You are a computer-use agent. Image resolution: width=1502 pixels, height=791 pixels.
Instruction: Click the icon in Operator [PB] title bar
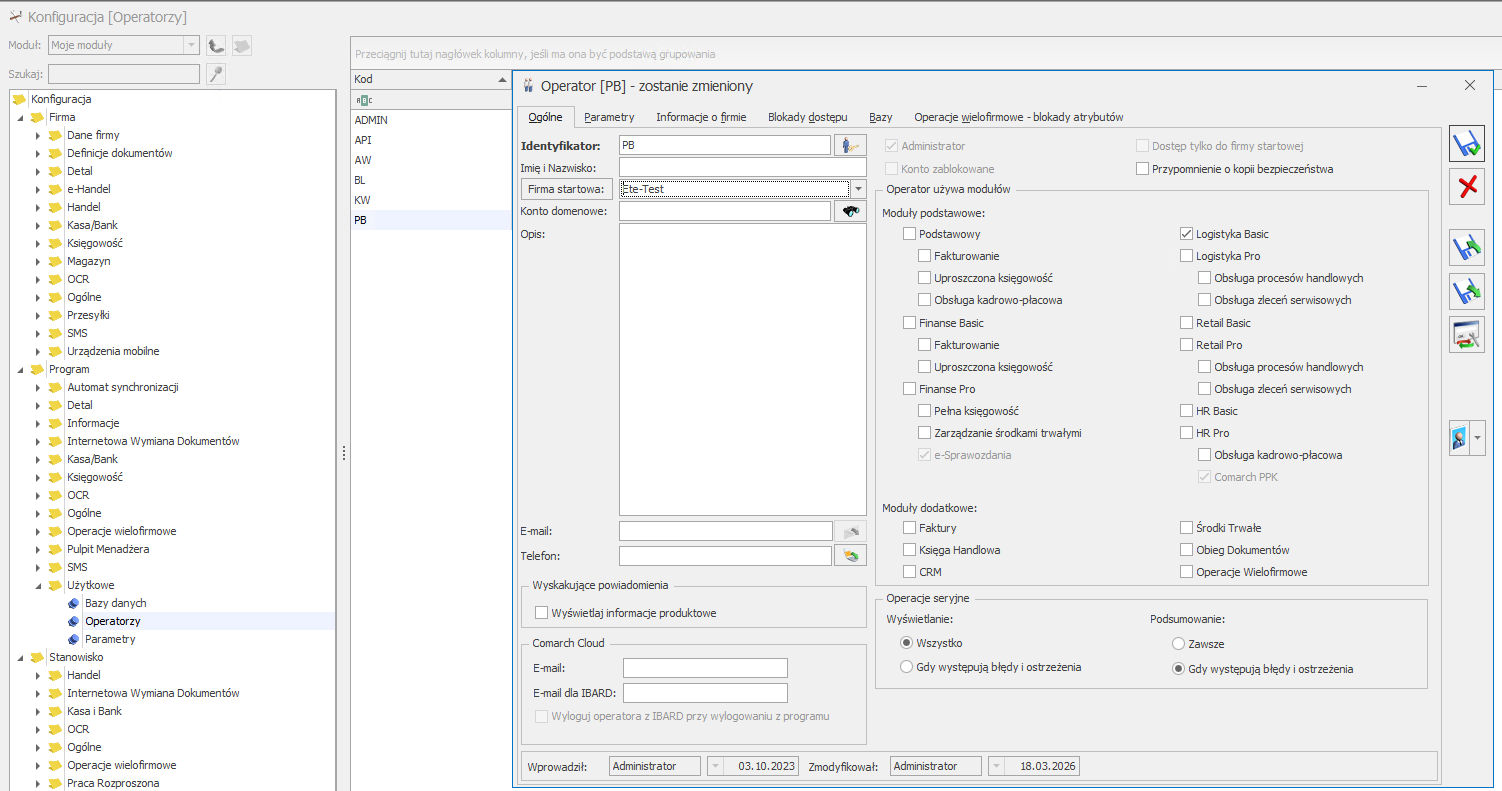528,86
